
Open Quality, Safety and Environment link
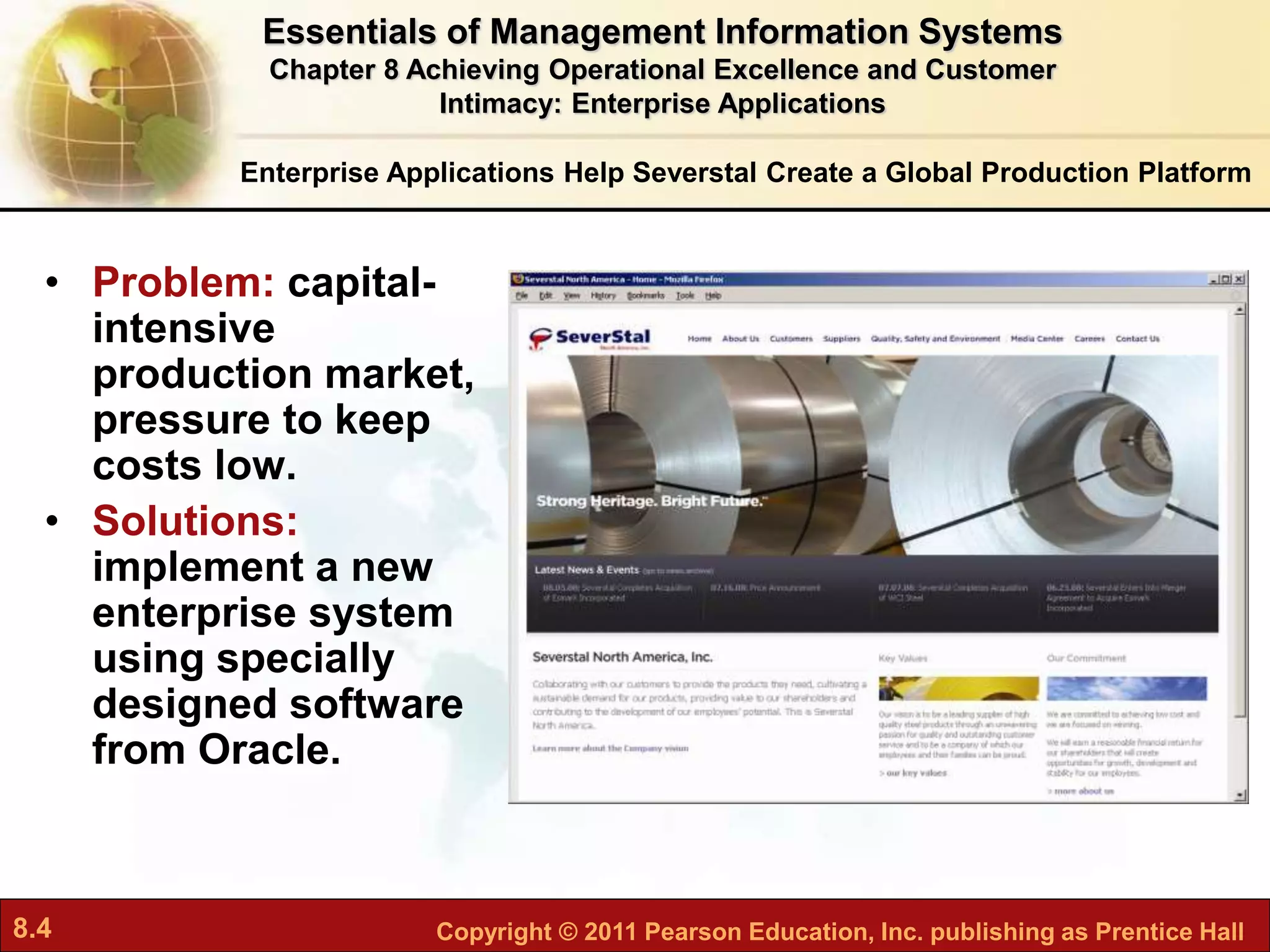tap(935, 338)
